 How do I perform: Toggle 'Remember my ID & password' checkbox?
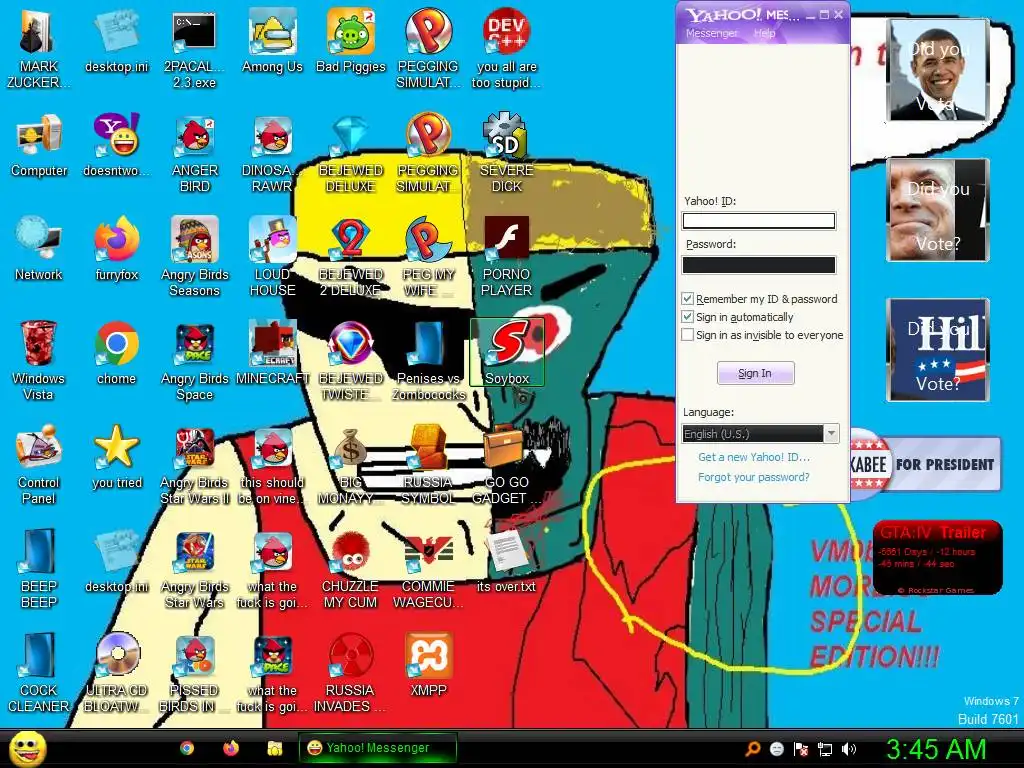[687, 299]
